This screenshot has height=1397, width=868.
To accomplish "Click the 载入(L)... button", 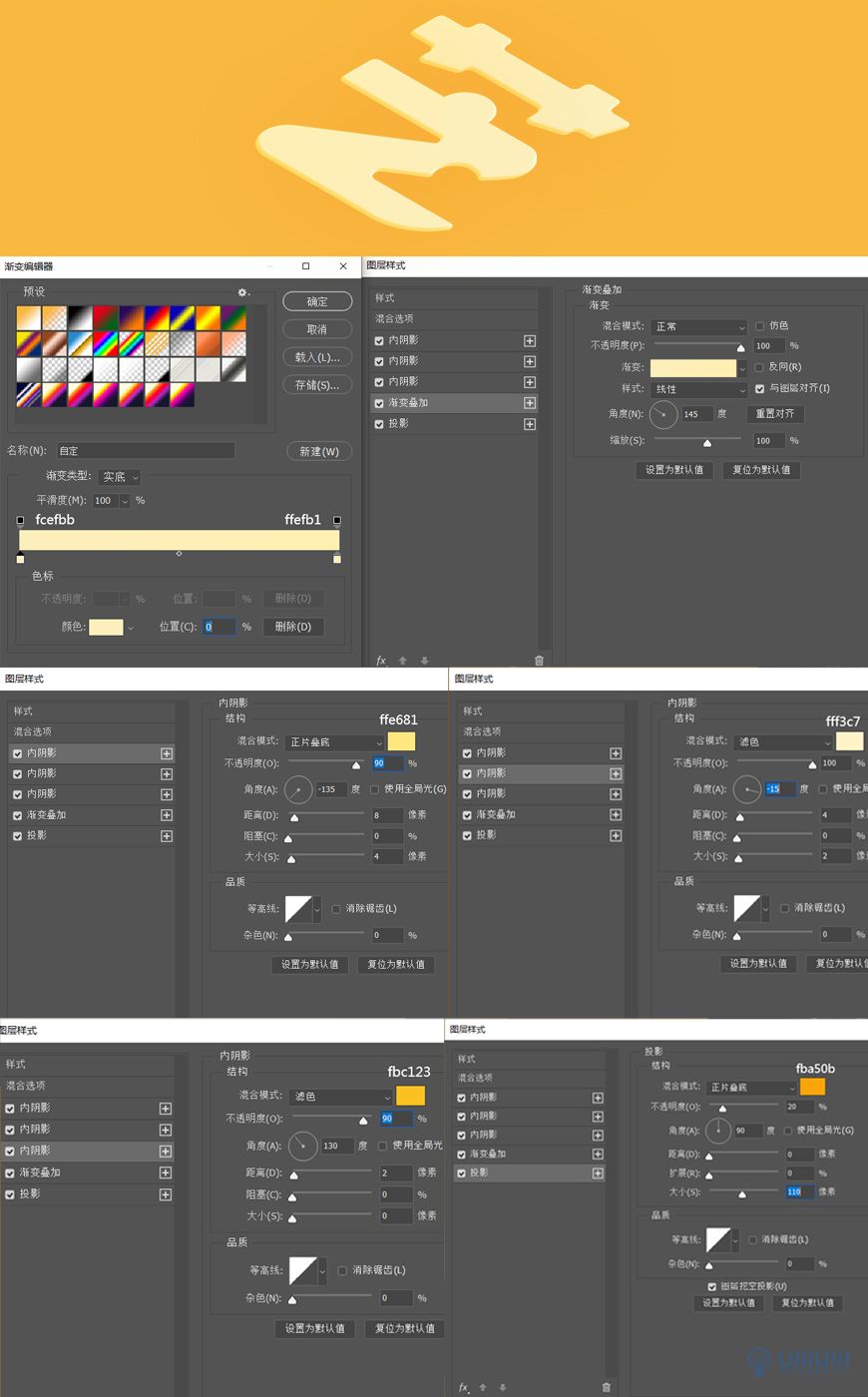I will coord(317,357).
